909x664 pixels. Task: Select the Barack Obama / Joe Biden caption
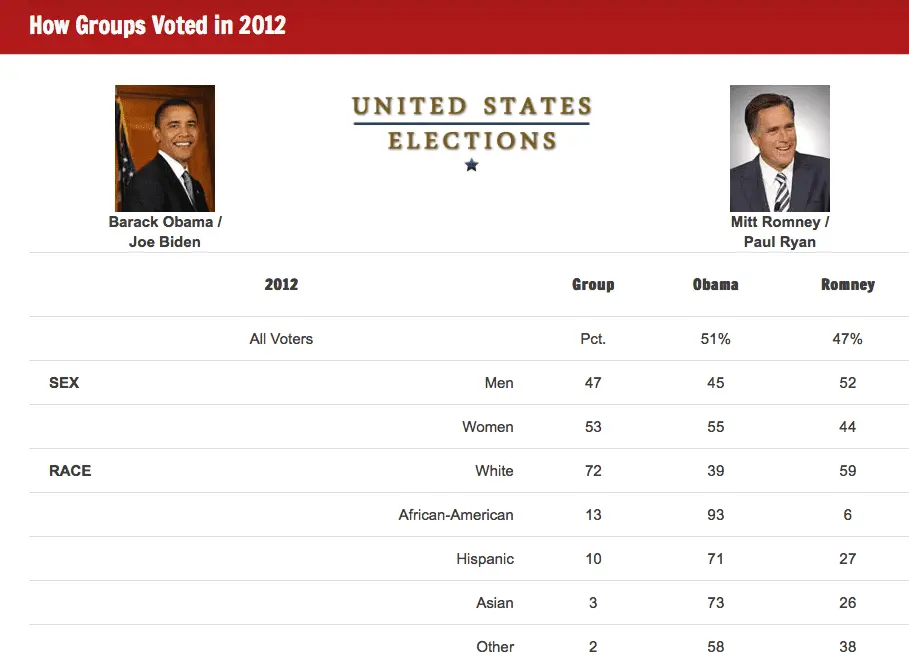coord(165,232)
